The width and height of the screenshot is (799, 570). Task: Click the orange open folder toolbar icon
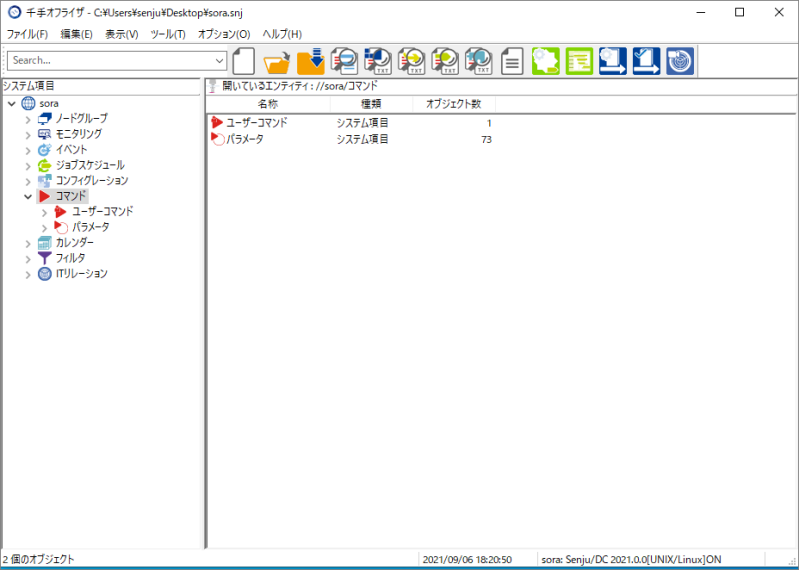277,61
